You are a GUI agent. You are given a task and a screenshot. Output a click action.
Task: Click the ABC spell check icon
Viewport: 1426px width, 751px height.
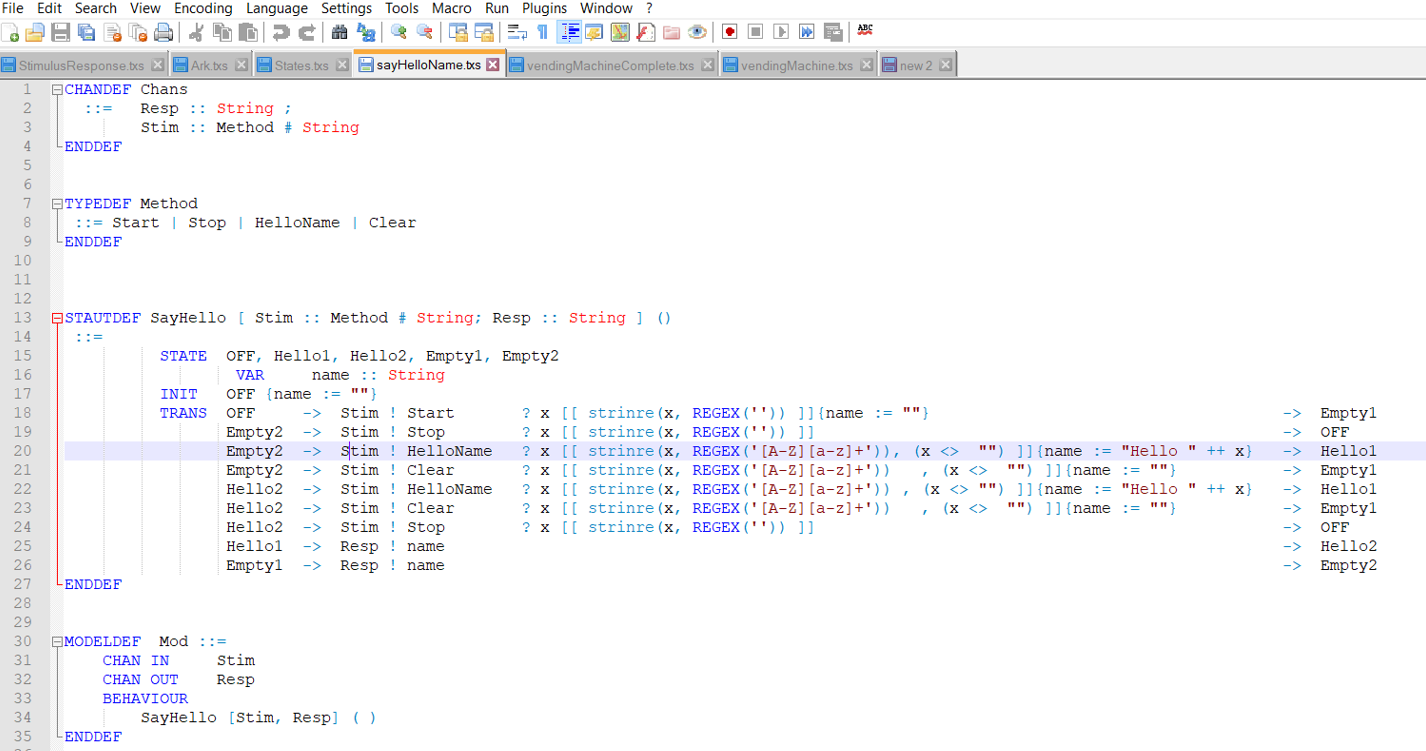[x=865, y=31]
